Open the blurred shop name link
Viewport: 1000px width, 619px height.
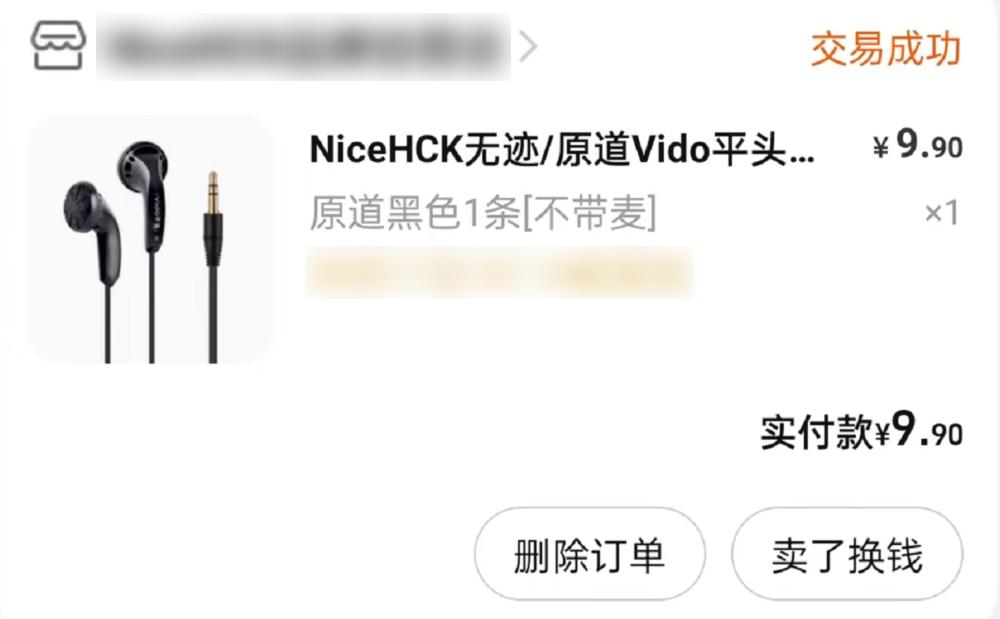pos(303,47)
